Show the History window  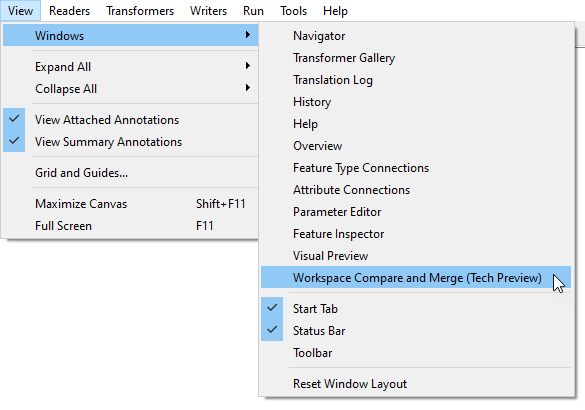(416, 101)
